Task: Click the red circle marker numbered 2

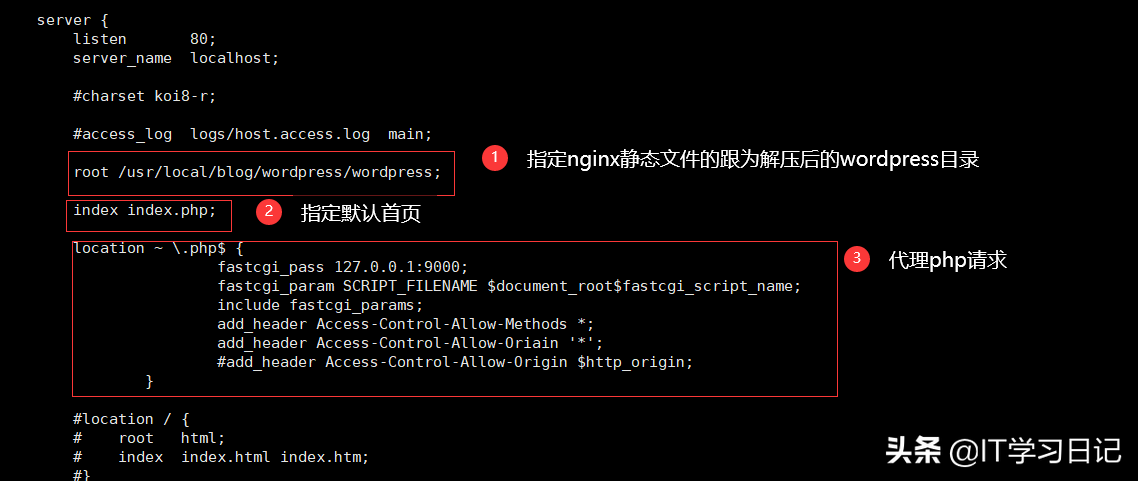Action: (268, 212)
